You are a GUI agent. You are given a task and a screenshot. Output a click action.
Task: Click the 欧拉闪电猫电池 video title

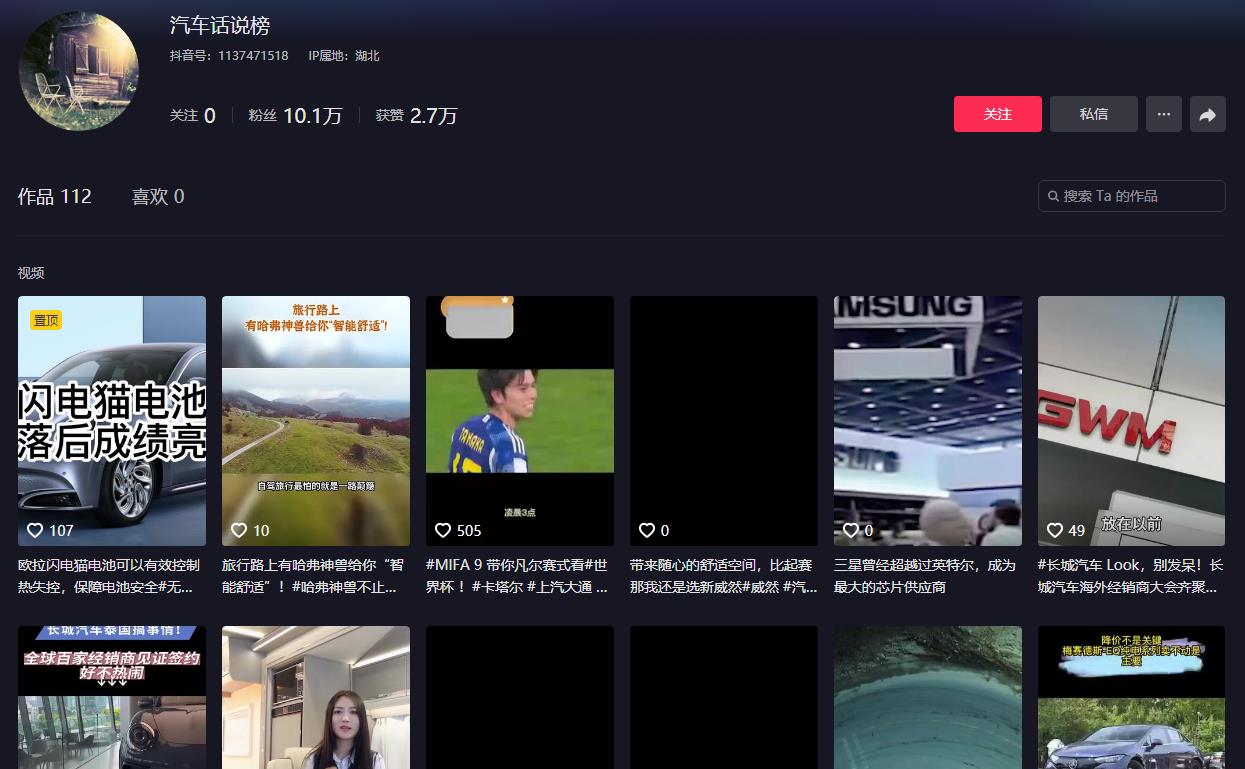[x=109, y=576]
